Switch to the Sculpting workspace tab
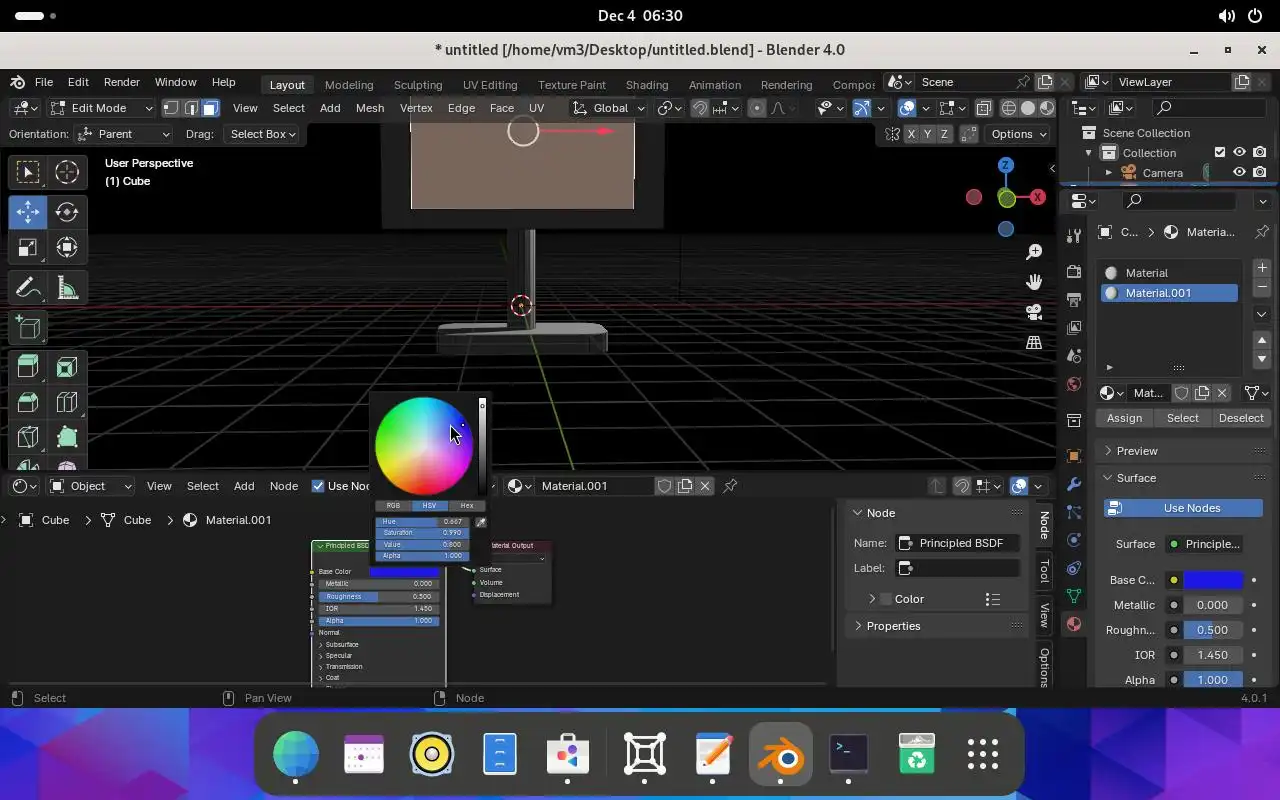This screenshot has width=1280, height=800. [418, 85]
